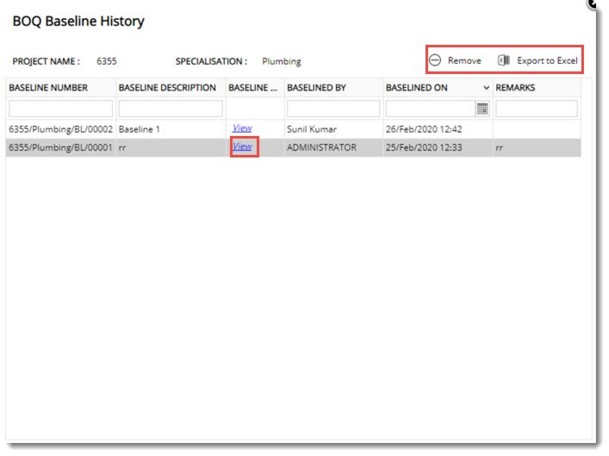Open View link for the rr baseline row
Image resolution: width=609 pixels, height=456 pixels.
[x=242, y=147]
